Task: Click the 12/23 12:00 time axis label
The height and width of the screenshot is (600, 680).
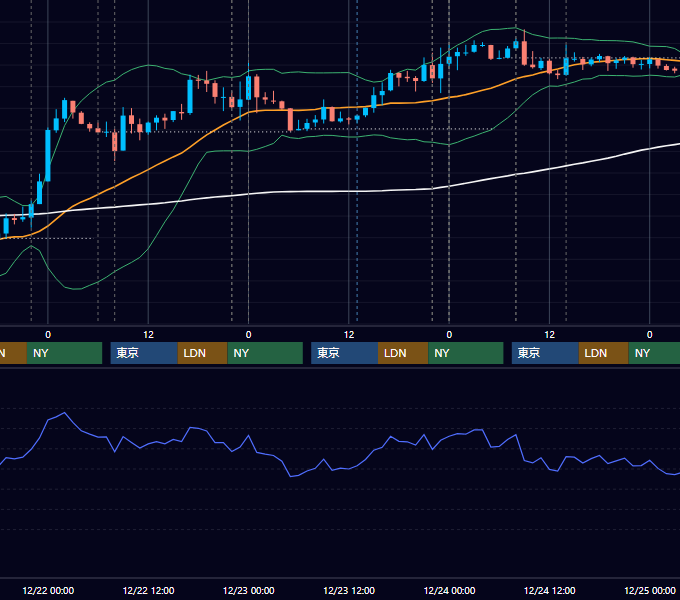Action: [349, 590]
